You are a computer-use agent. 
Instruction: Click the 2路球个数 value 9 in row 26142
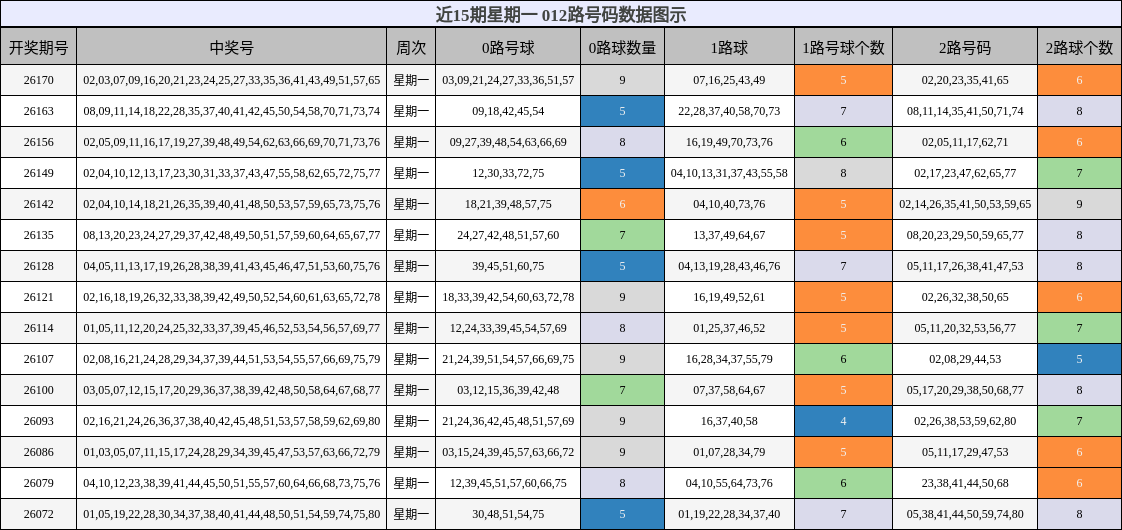[1079, 204]
